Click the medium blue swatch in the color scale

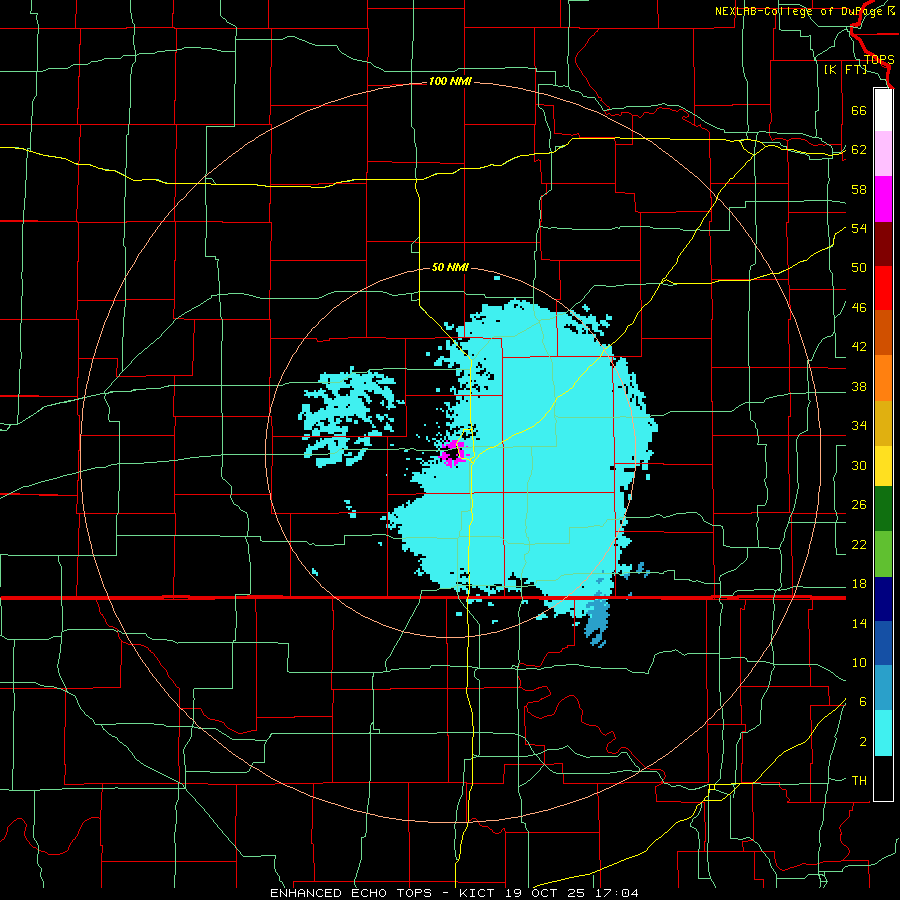tap(883, 643)
